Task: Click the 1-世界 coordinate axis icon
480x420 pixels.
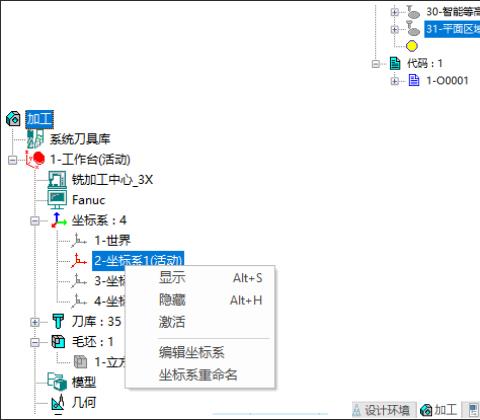Action: click(x=79, y=240)
